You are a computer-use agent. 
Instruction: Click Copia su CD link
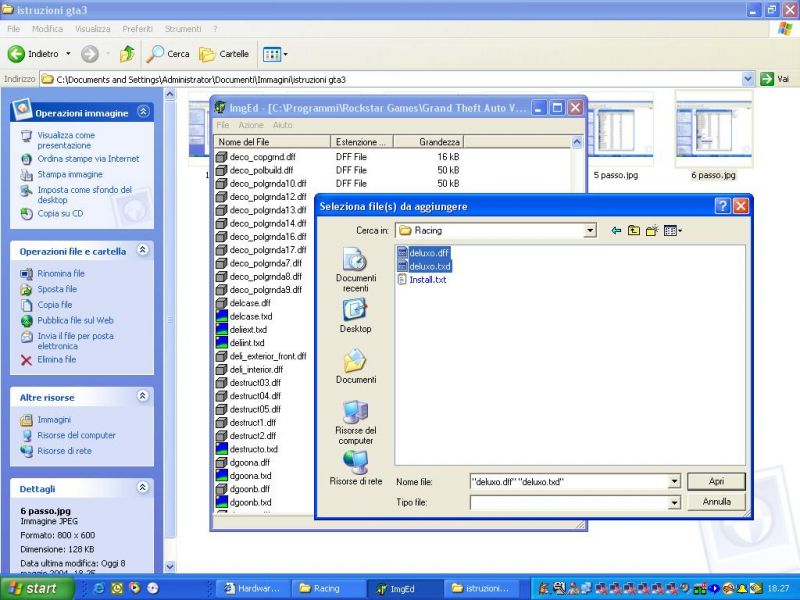(60, 213)
